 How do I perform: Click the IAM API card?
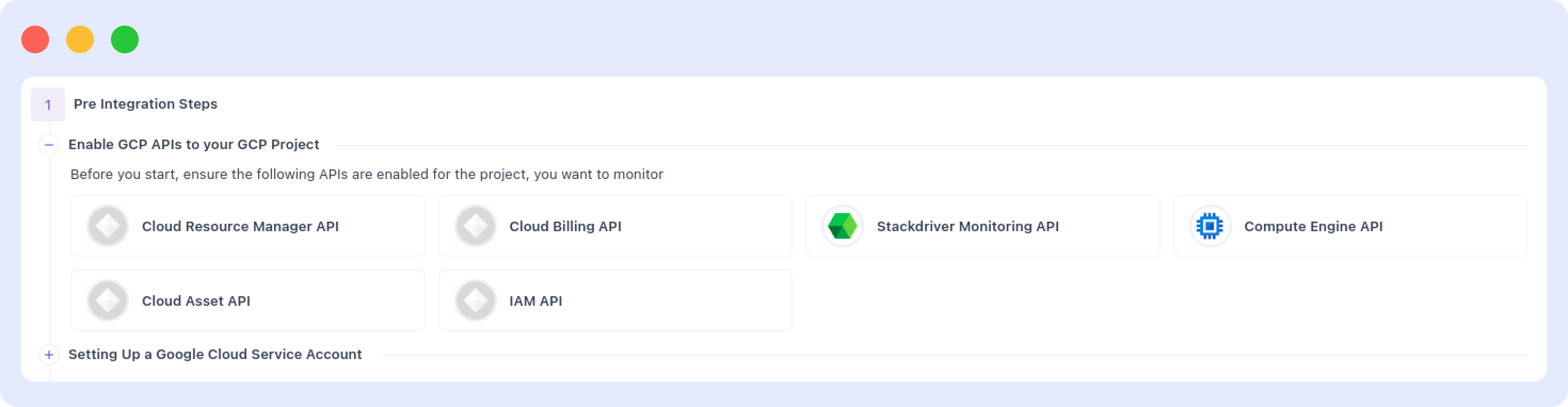click(615, 300)
